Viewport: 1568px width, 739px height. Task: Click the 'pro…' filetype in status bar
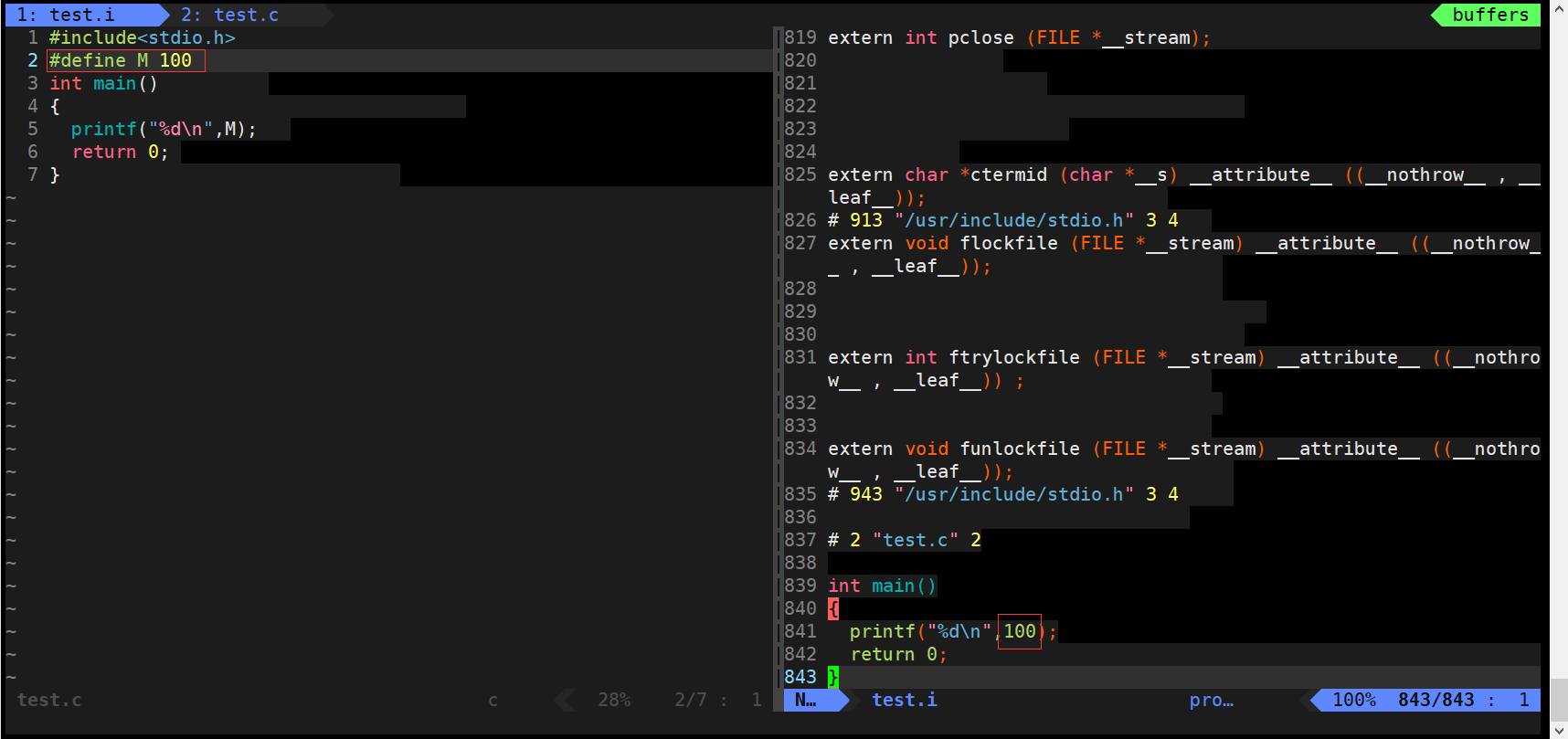[x=1212, y=700]
